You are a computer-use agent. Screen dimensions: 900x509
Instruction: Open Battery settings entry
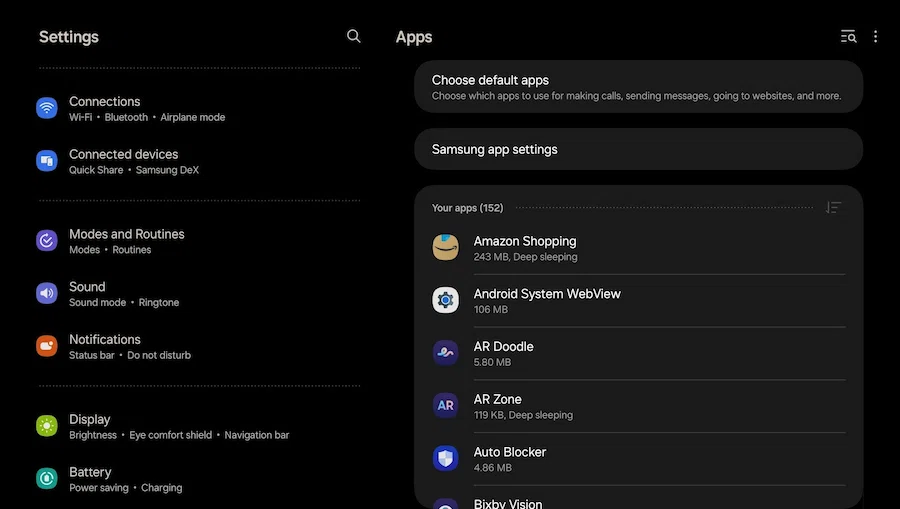198,479
